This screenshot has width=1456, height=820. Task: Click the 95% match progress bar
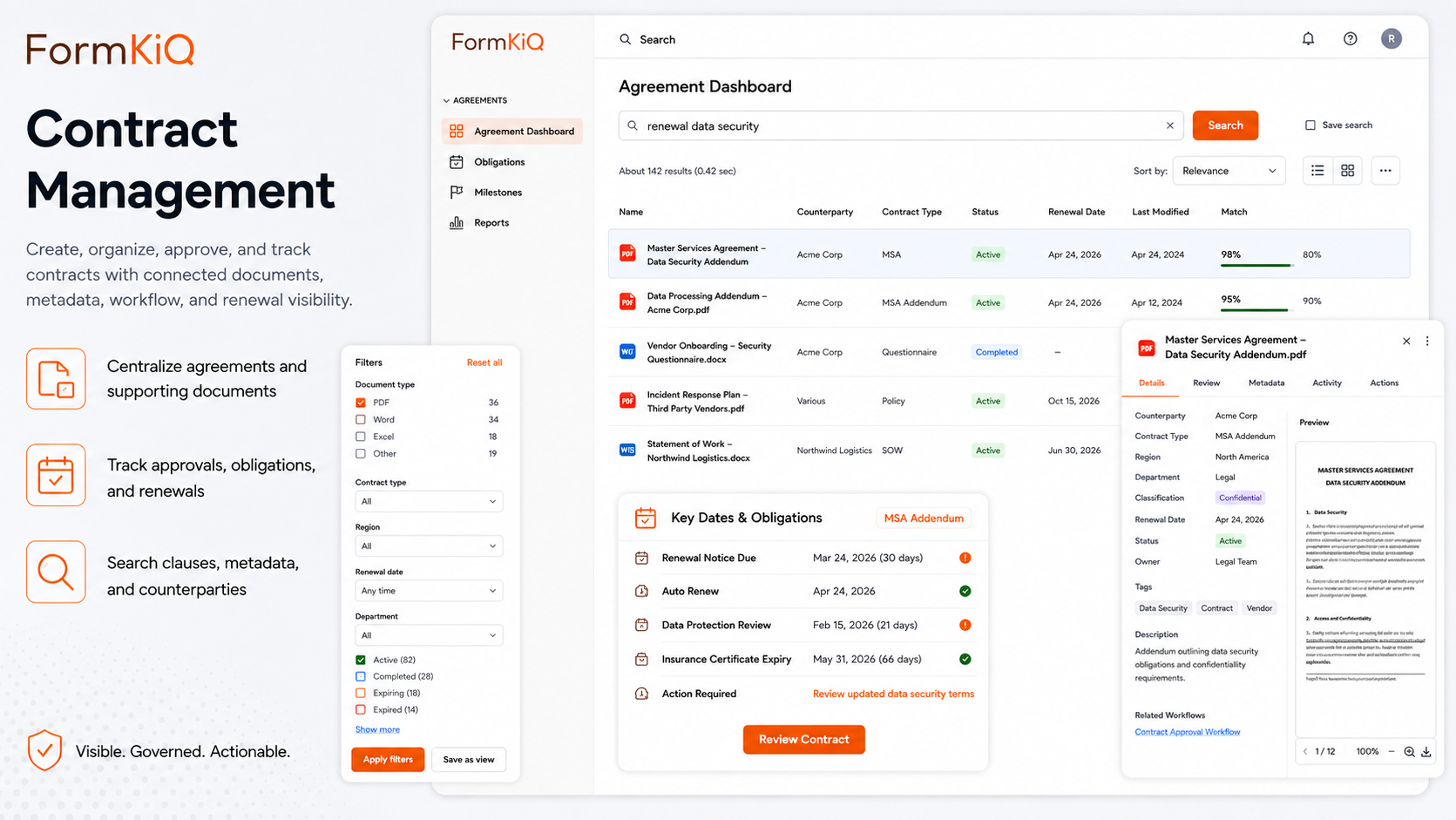pyautogui.click(x=1256, y=309)
